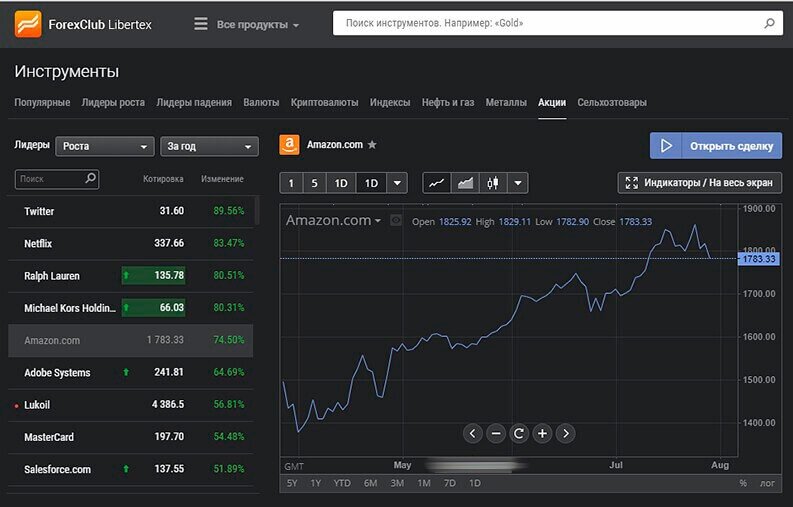This screenshot has width=793, height=507.
Task: Set chart range to 1M
Action: click(x=424, y=483)
